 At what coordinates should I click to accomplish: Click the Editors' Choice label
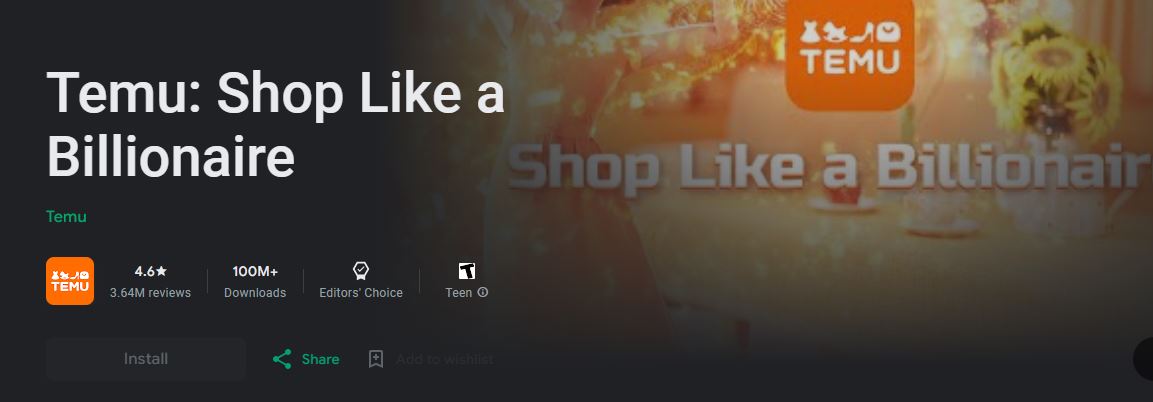point(361,292)
